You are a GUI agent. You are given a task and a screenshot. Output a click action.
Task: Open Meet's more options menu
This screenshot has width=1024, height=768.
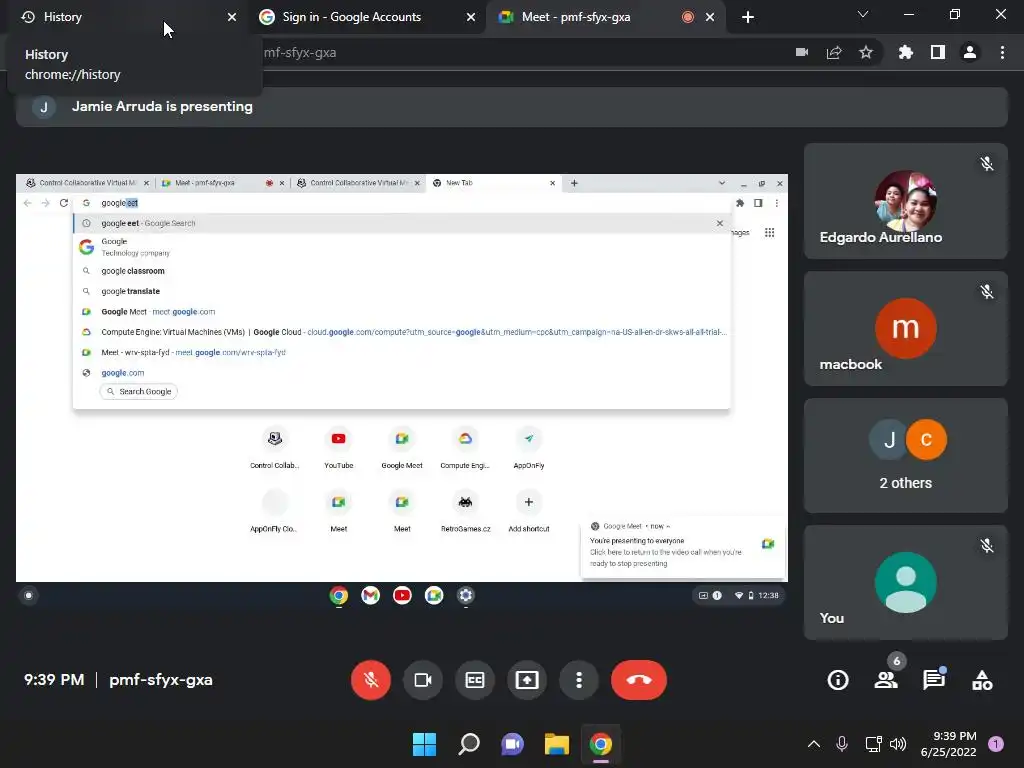click(579, 680)
